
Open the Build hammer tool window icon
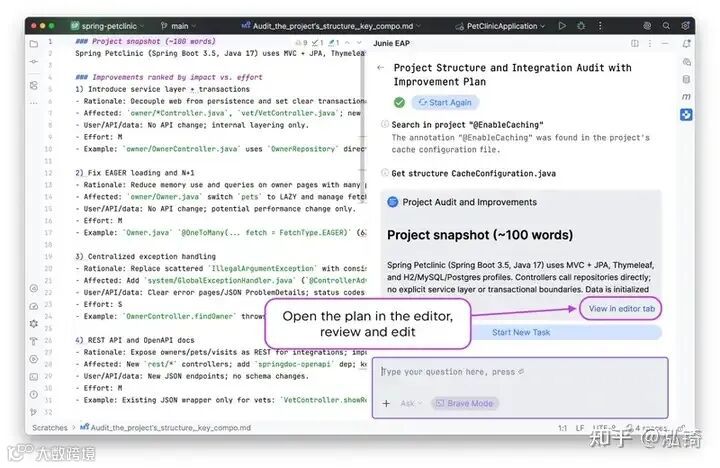point(34,341)
